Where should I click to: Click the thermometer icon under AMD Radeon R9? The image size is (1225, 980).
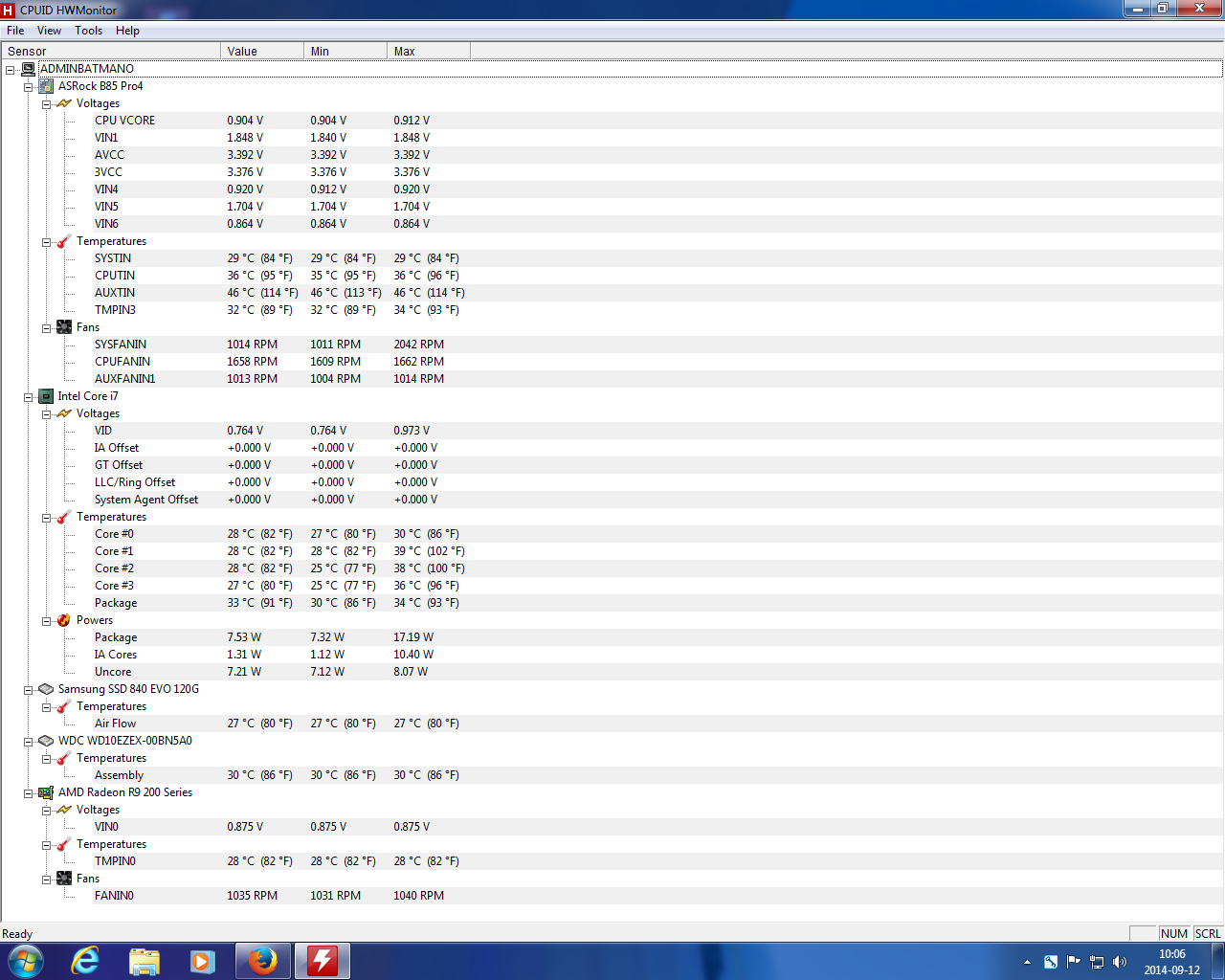[64, 844]
